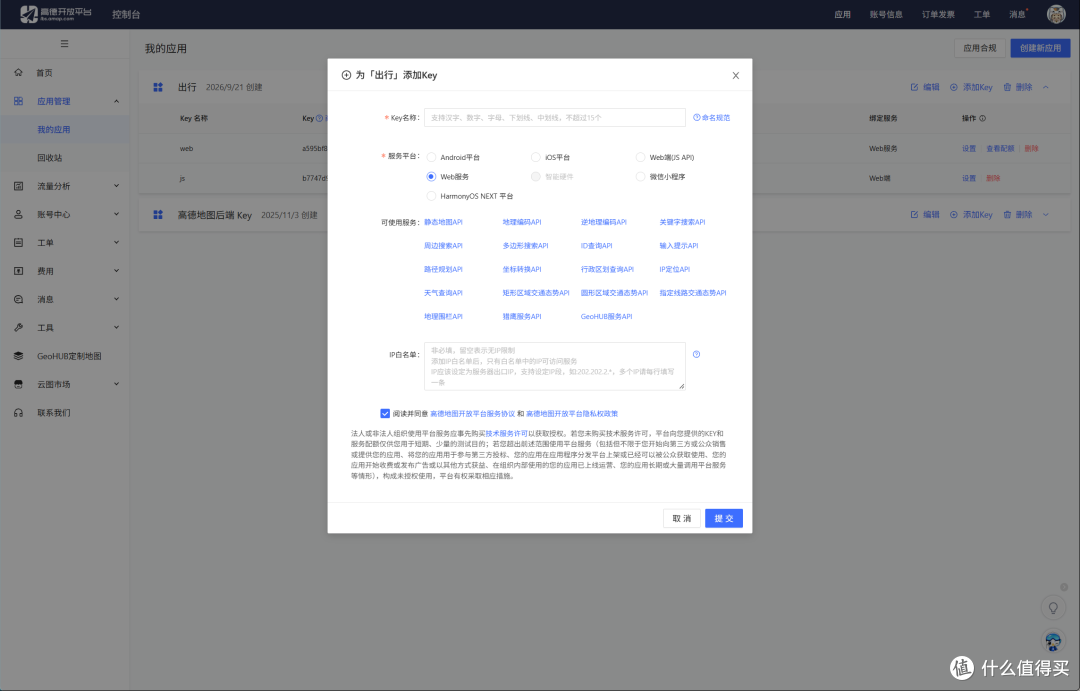Click the floating assistant avatar icon

click(x=1053, y=641)
